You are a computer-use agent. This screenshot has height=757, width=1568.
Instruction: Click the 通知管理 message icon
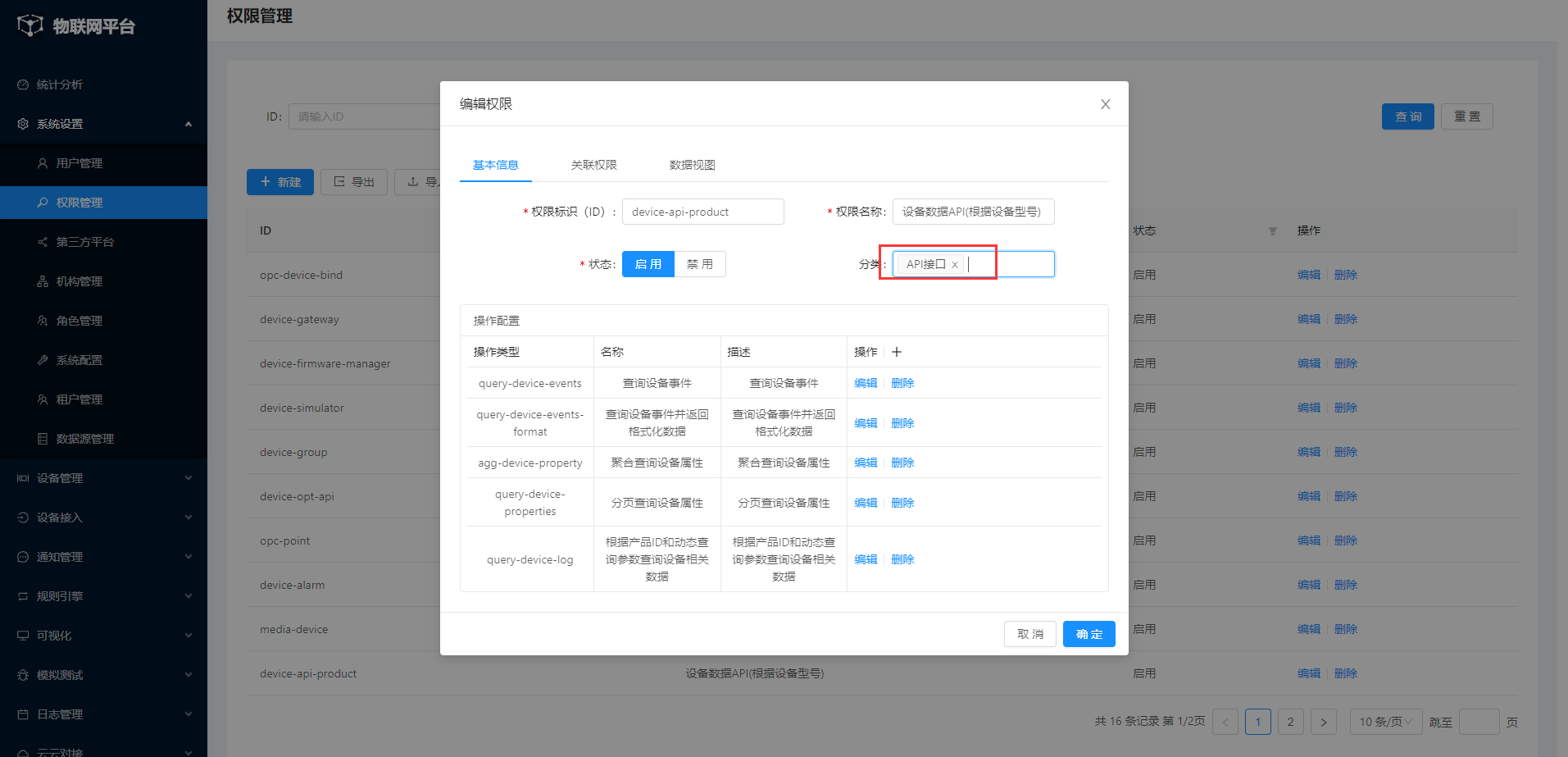click(23, 557)
